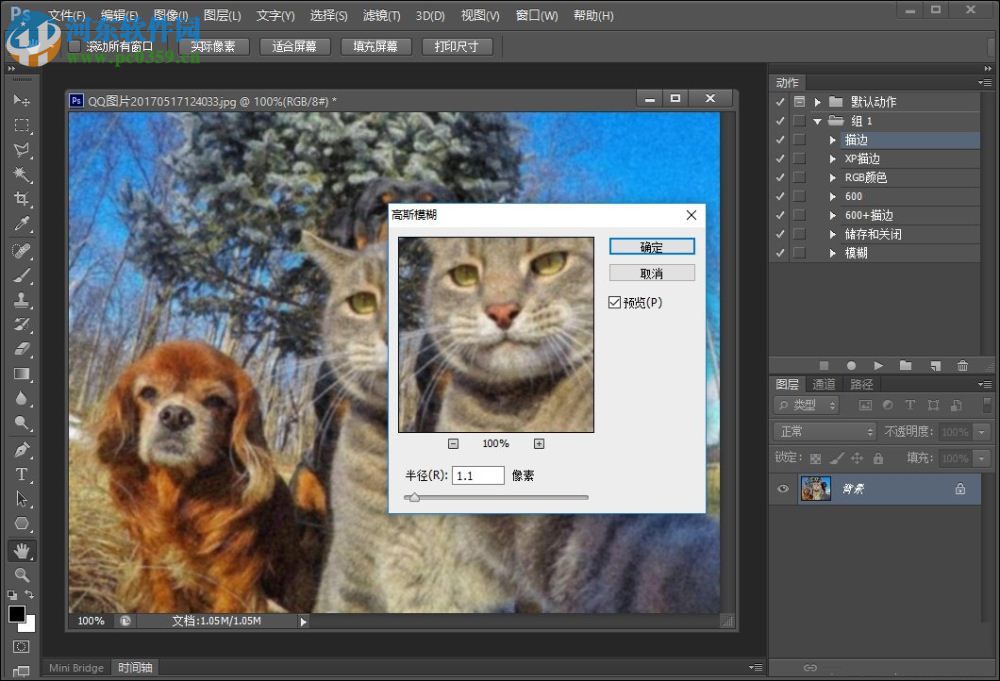This screenshot has height=681, width=1000.
Task: Click the 确定 button in Gaussian Blur dialog
Action: click(651, 247)
